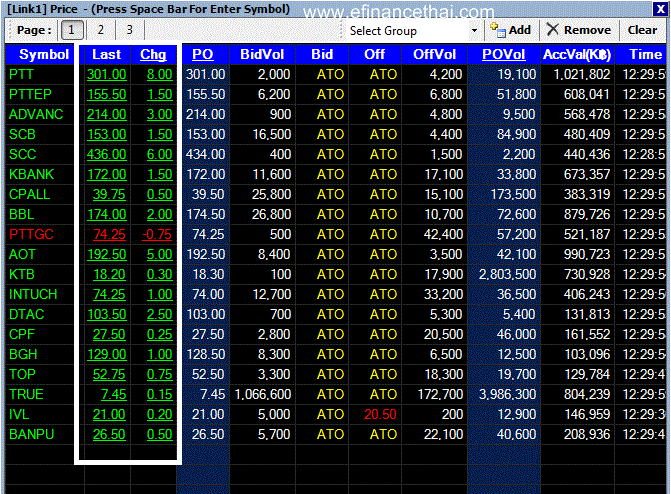
Task: Select the CPF symbol
Action: pos(21,335)
